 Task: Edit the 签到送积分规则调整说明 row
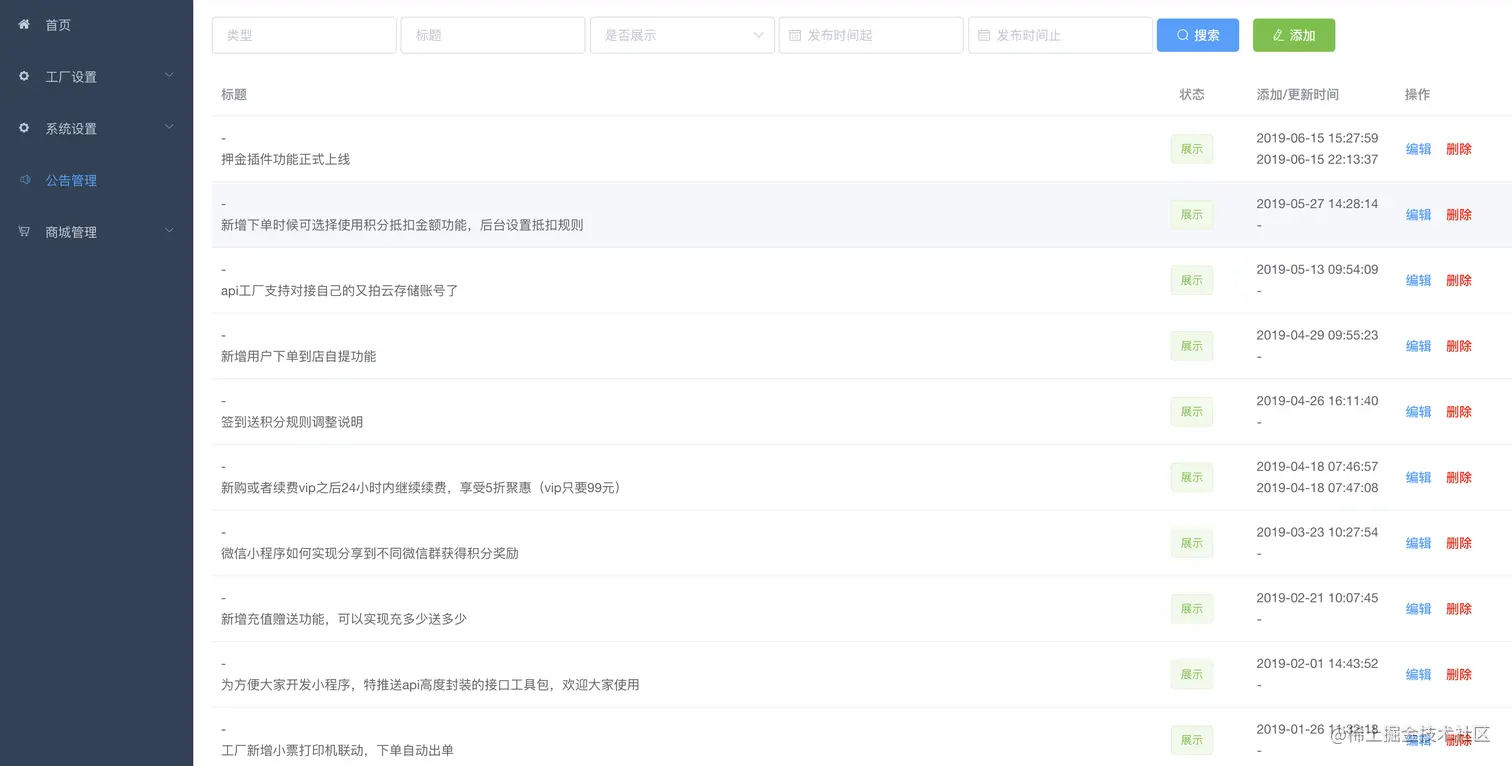click(x=1419, y=412)
